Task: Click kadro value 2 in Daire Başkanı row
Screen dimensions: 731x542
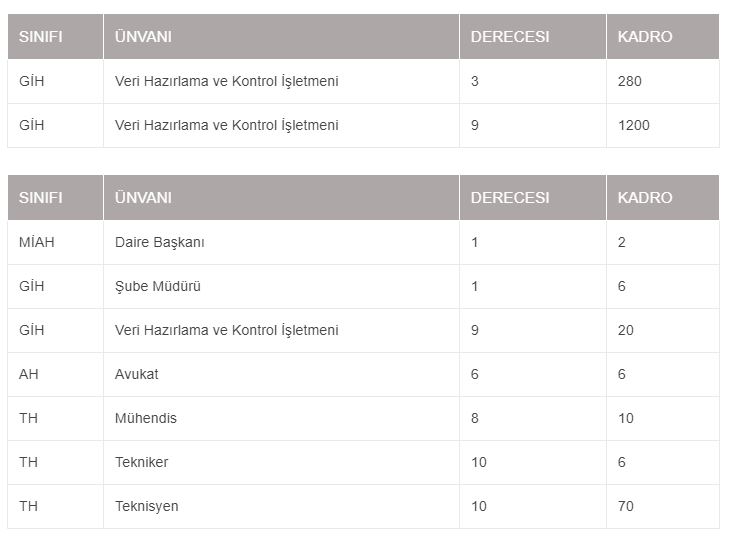Action: (x=663, y=242)
